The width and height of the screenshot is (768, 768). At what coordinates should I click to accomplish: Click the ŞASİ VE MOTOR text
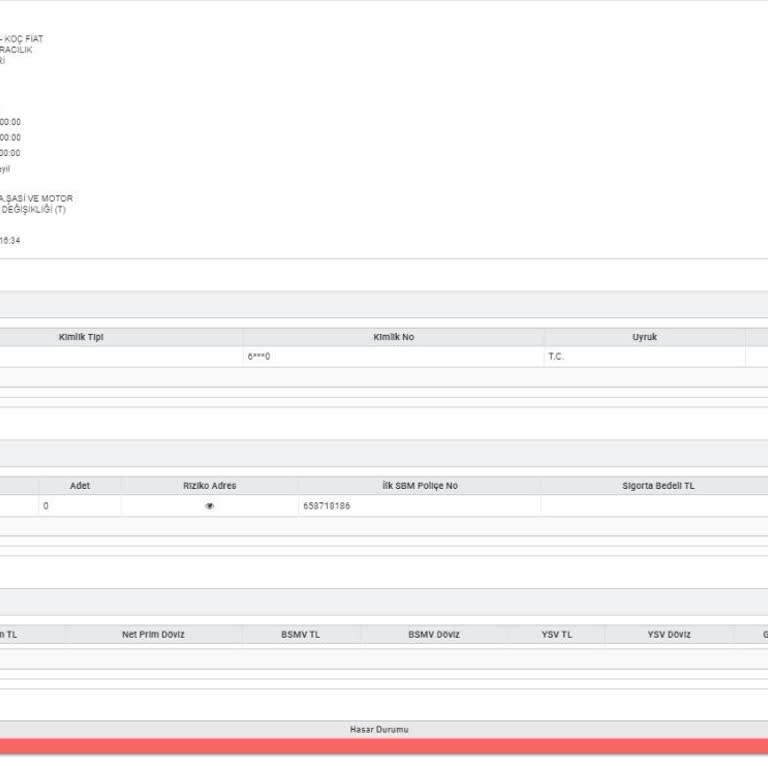[x=39, y=198]
